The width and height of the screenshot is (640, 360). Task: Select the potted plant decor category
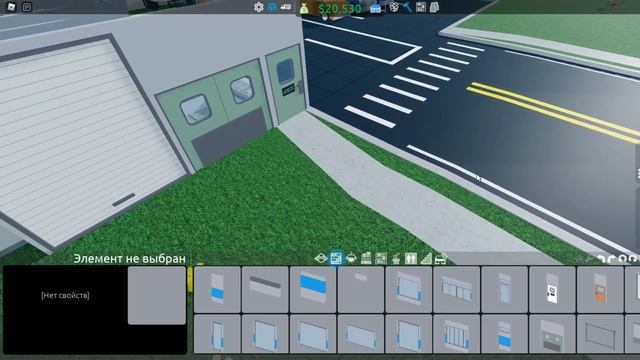coord(396,258)
